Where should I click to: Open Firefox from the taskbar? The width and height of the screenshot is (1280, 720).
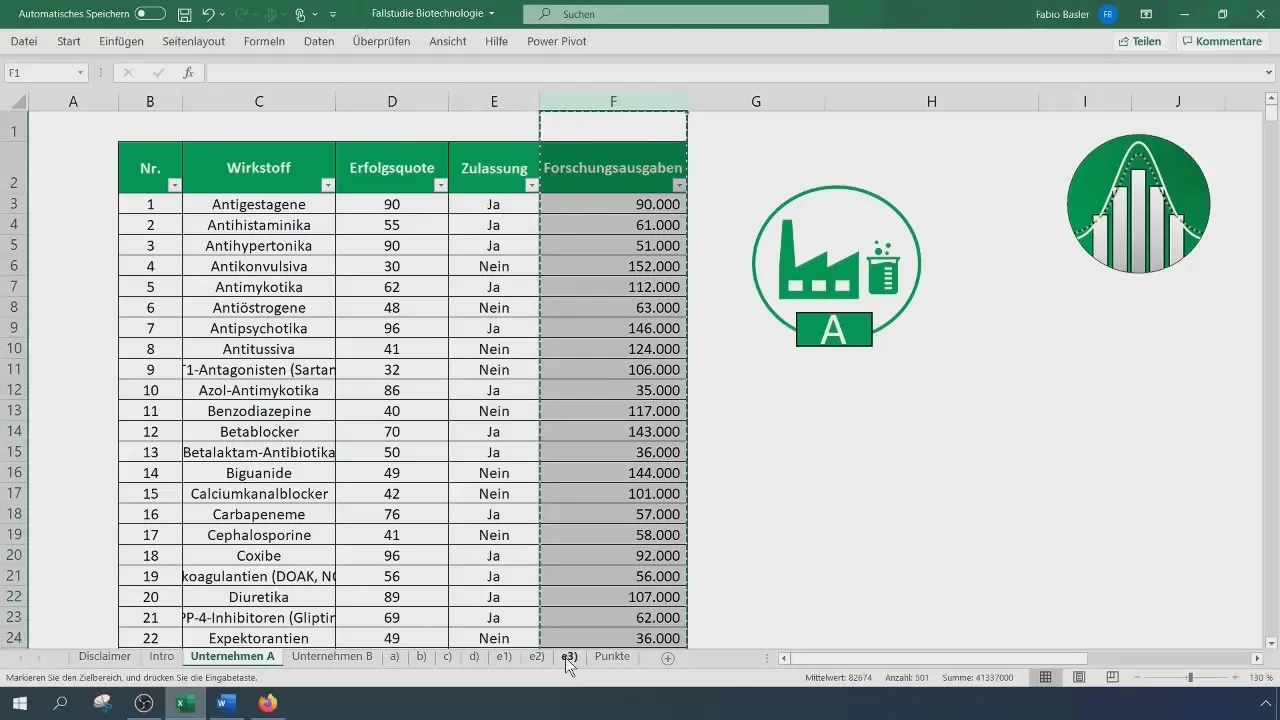point(267,703)
